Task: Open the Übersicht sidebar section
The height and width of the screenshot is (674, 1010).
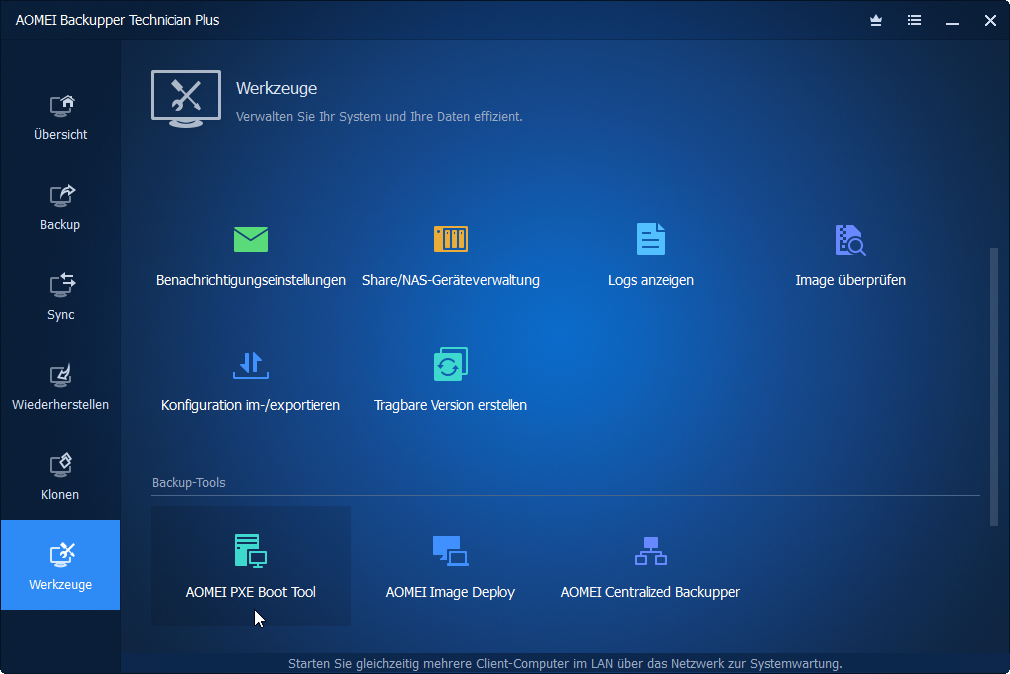Action: pyautogui.click(x=61, y=118)
